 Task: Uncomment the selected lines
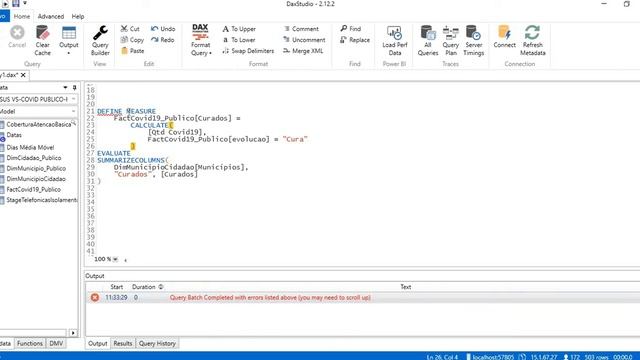[x=304, y=40]
